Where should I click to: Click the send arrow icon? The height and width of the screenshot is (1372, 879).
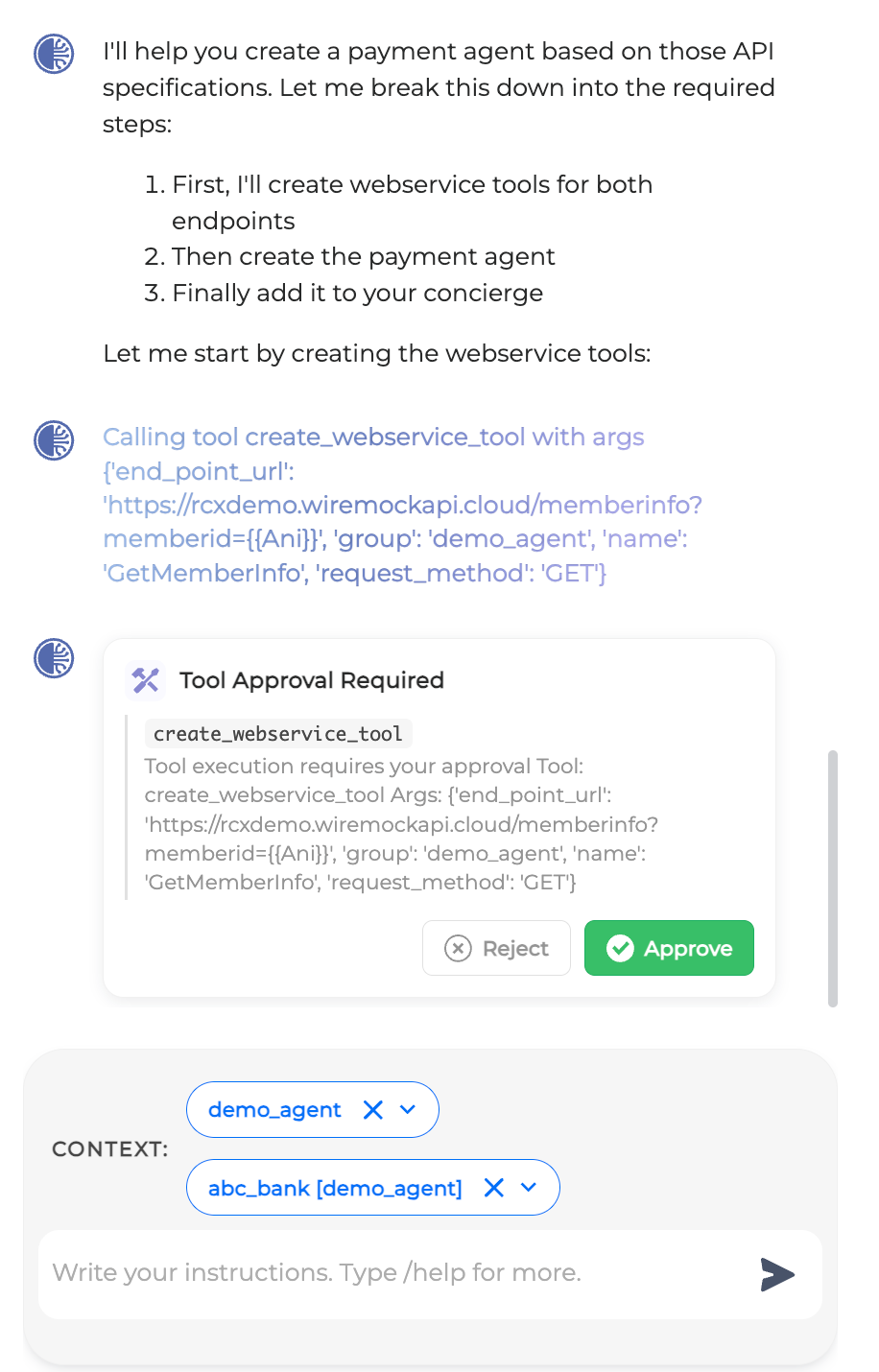[x=778, y=1274]
